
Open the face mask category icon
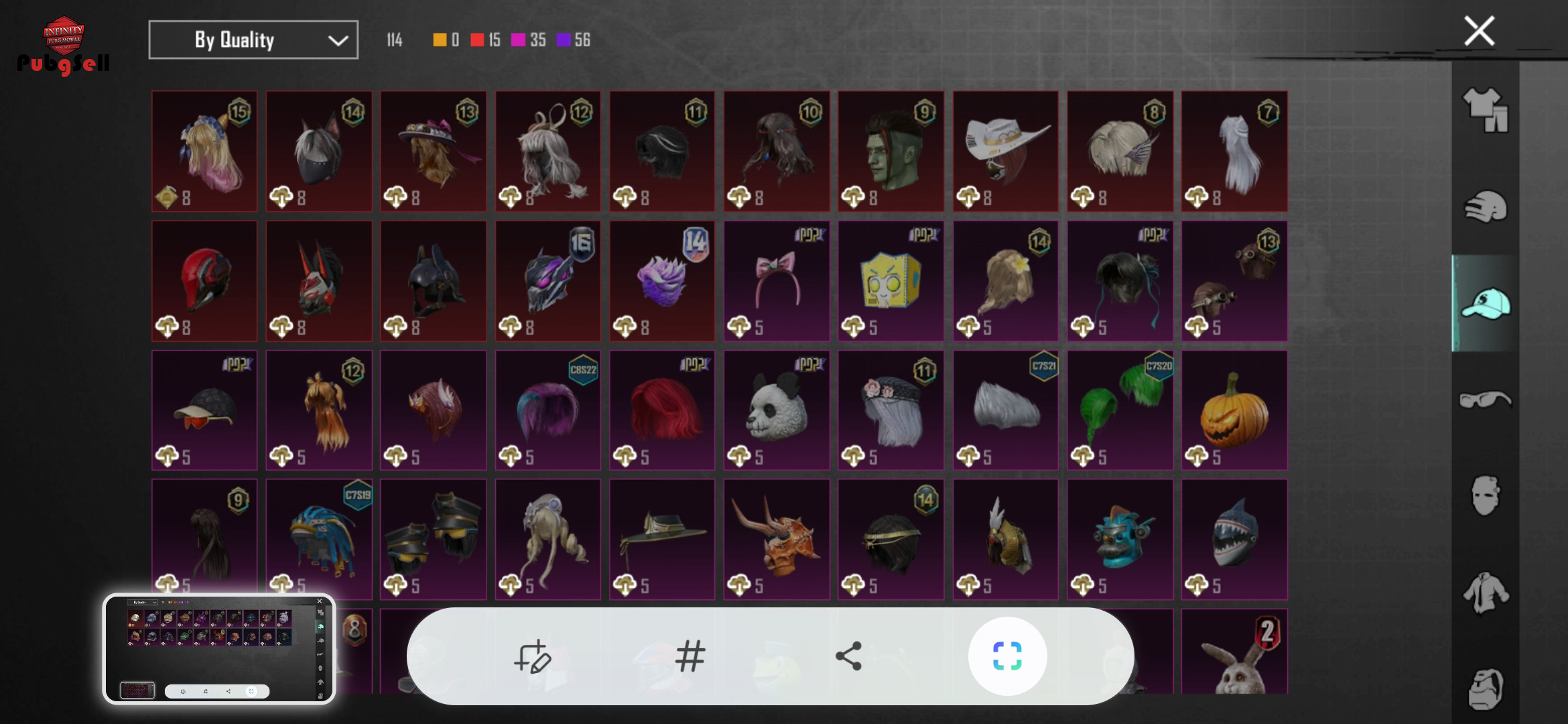tap(1485, 496)
